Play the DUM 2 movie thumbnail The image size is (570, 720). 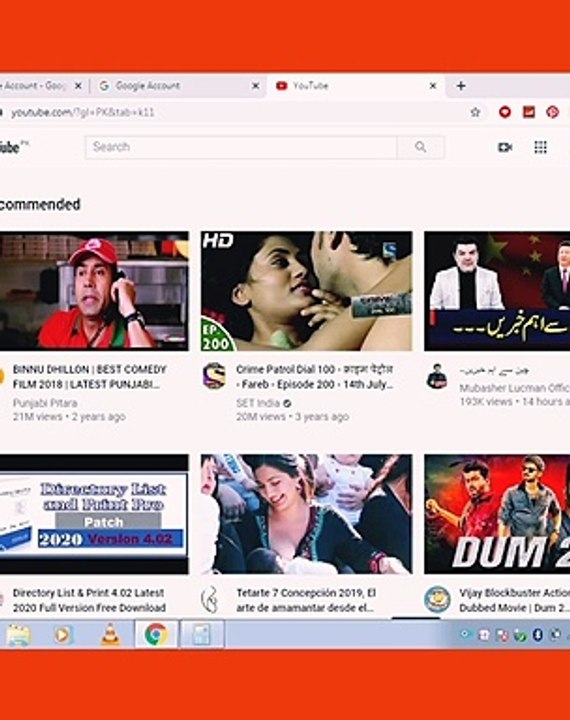[497, 514]
